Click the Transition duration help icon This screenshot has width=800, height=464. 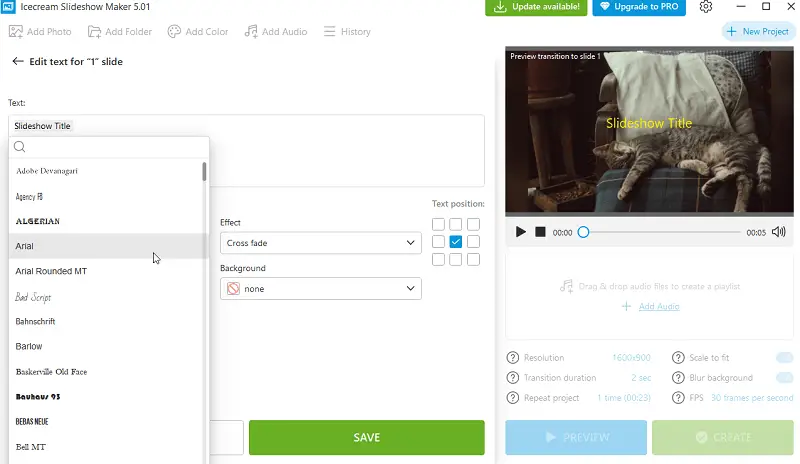tap(513, 378)
